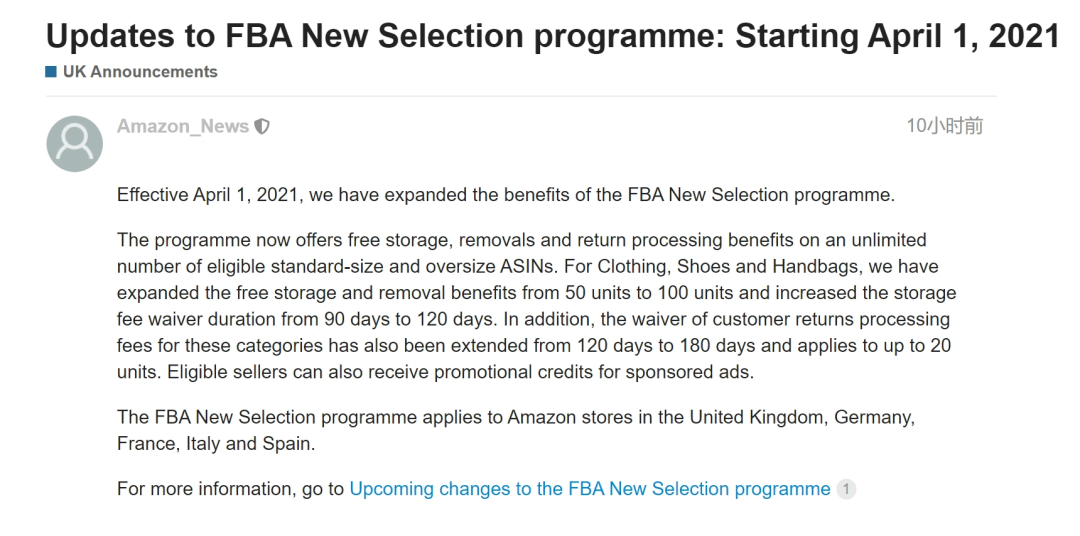1080x536 pixels.
Task: Click the line France, Italy and Spain
Action: pyautogui.click(x=216, y=444)
